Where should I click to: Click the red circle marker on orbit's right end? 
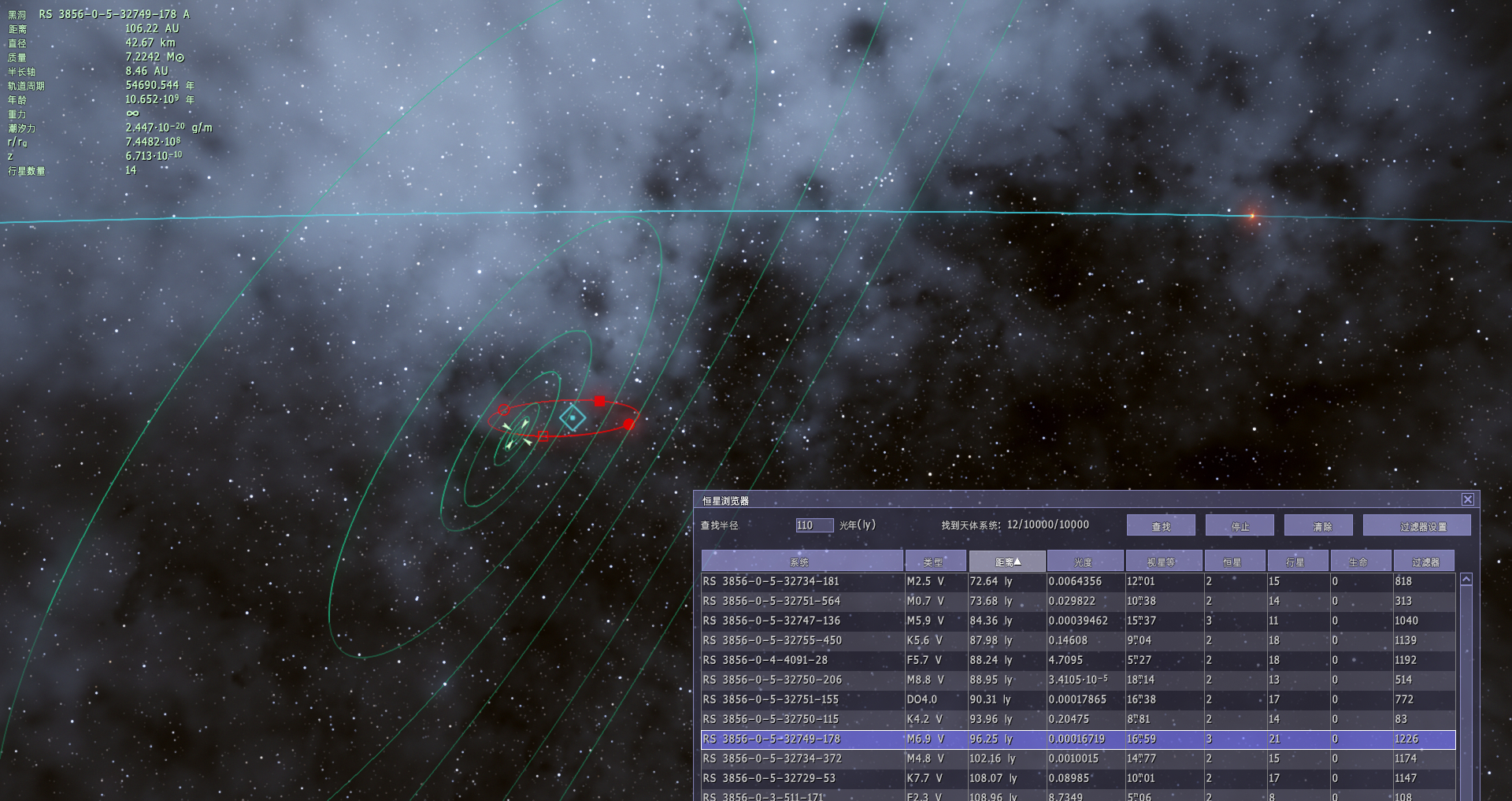click(628, 424)
